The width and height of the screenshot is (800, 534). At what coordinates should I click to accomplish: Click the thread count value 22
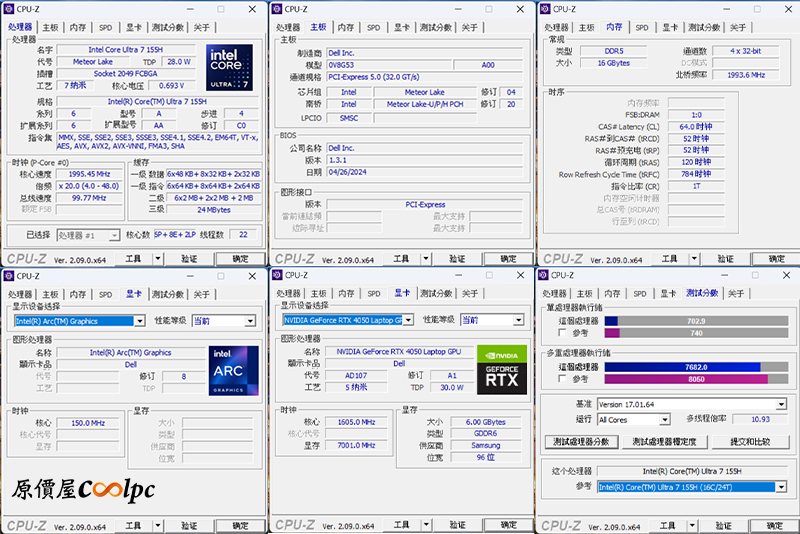tap(243, 235)
